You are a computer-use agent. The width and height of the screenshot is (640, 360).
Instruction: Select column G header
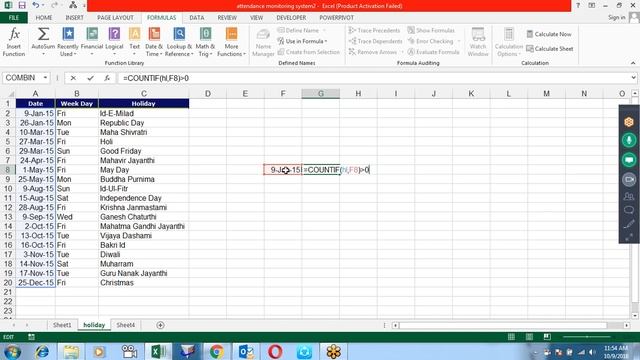tap(320, 93)
